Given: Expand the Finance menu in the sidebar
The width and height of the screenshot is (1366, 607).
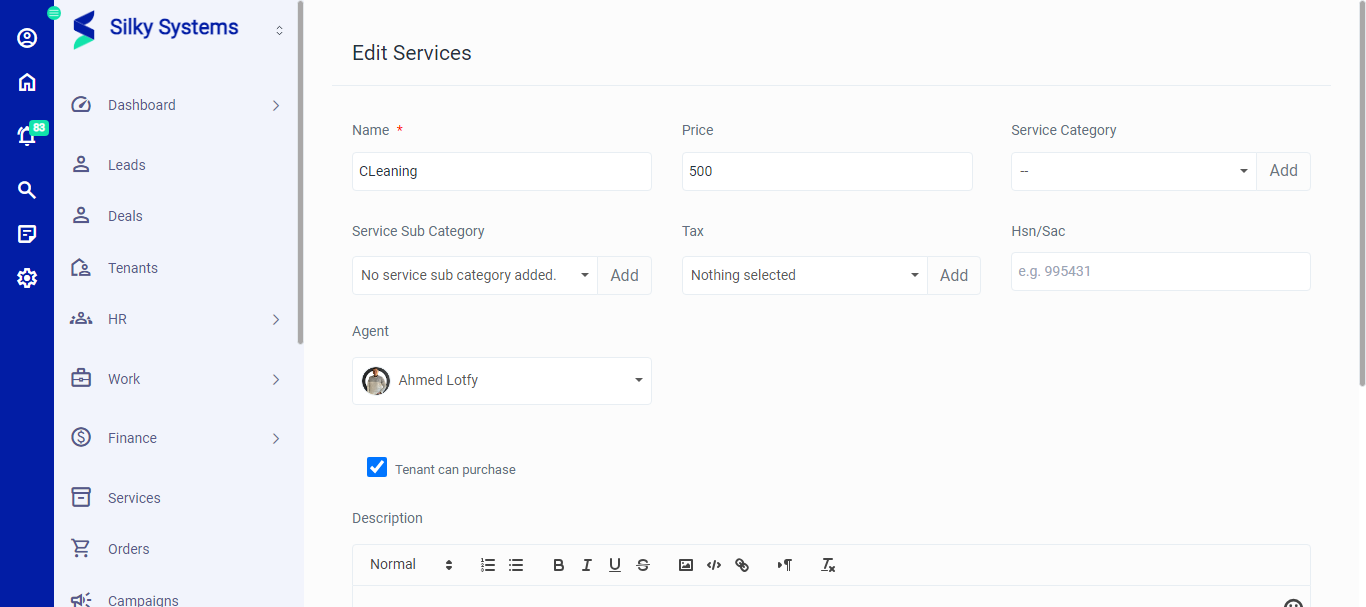Looking at the screenshot, I should click(132, 437).
